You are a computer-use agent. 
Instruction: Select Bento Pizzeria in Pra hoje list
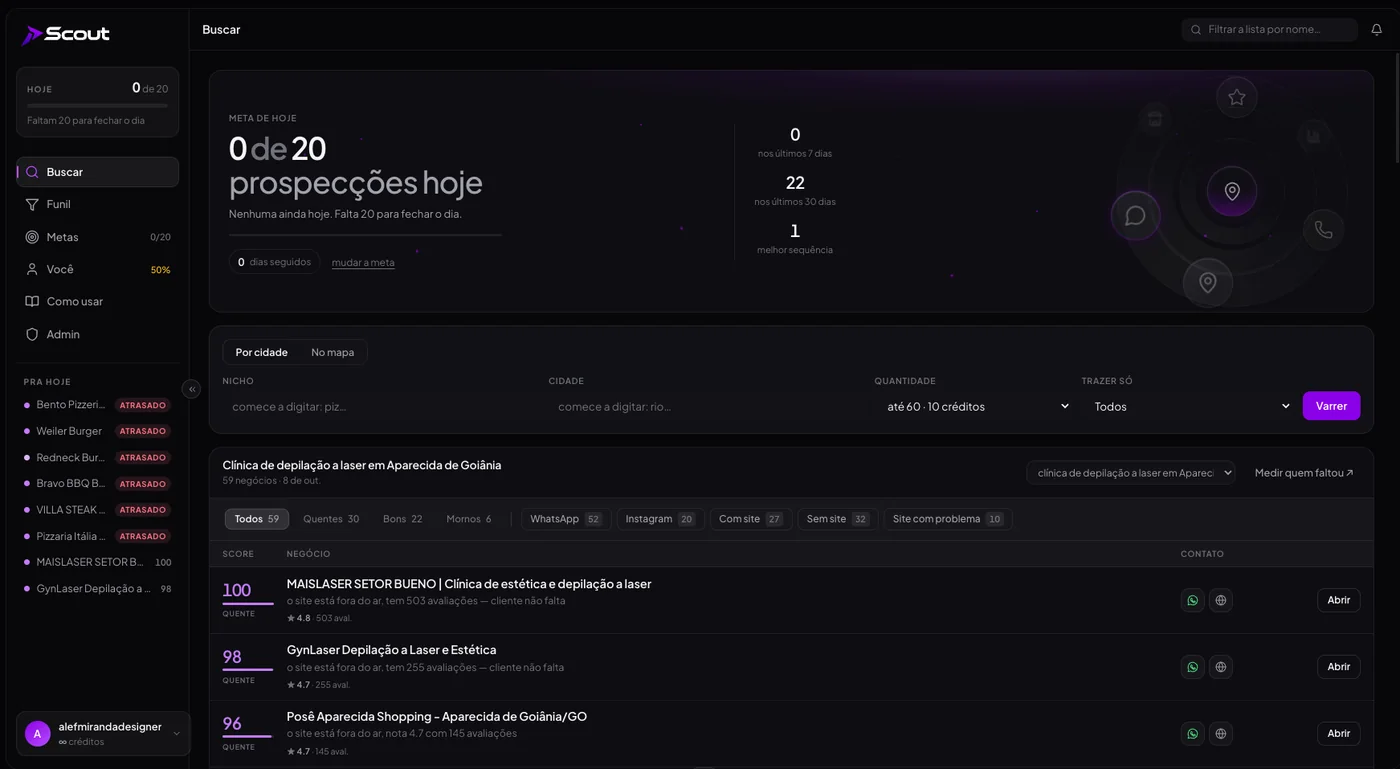click(97, 405)
